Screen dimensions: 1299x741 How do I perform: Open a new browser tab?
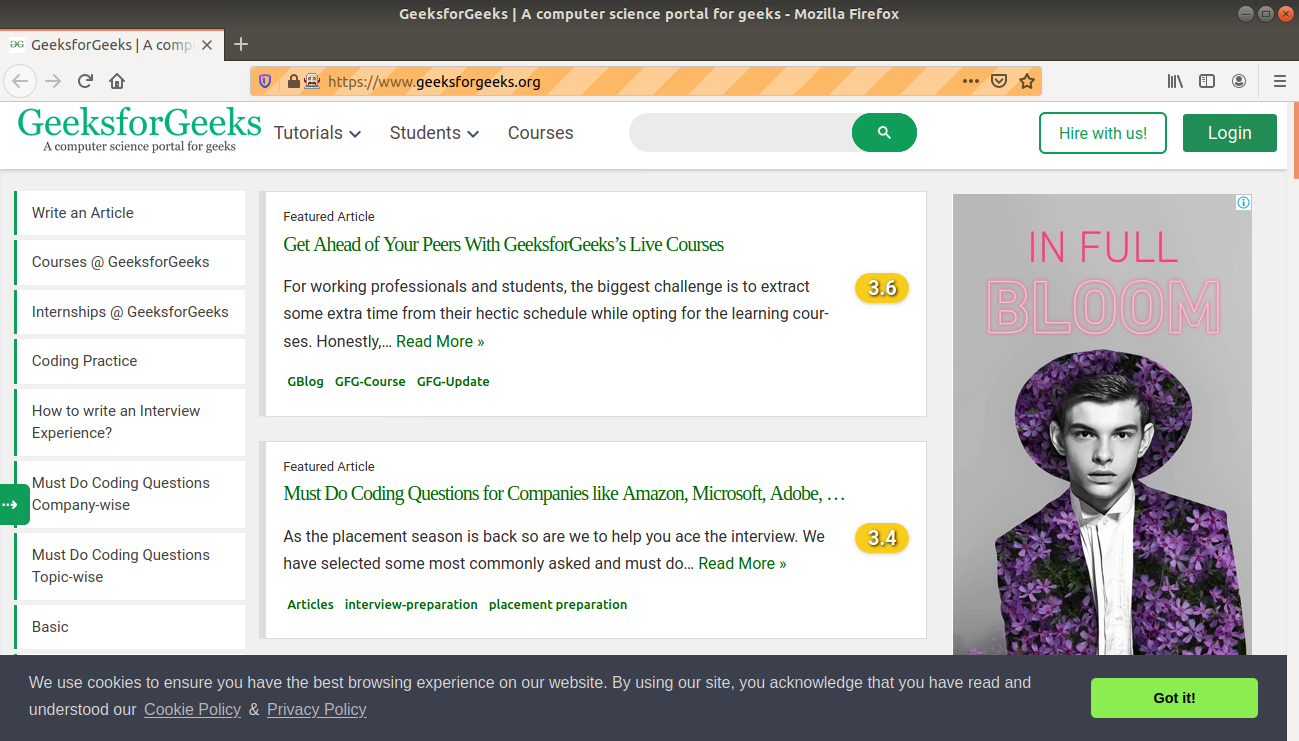pyautogui.click(x=240, y=44)
